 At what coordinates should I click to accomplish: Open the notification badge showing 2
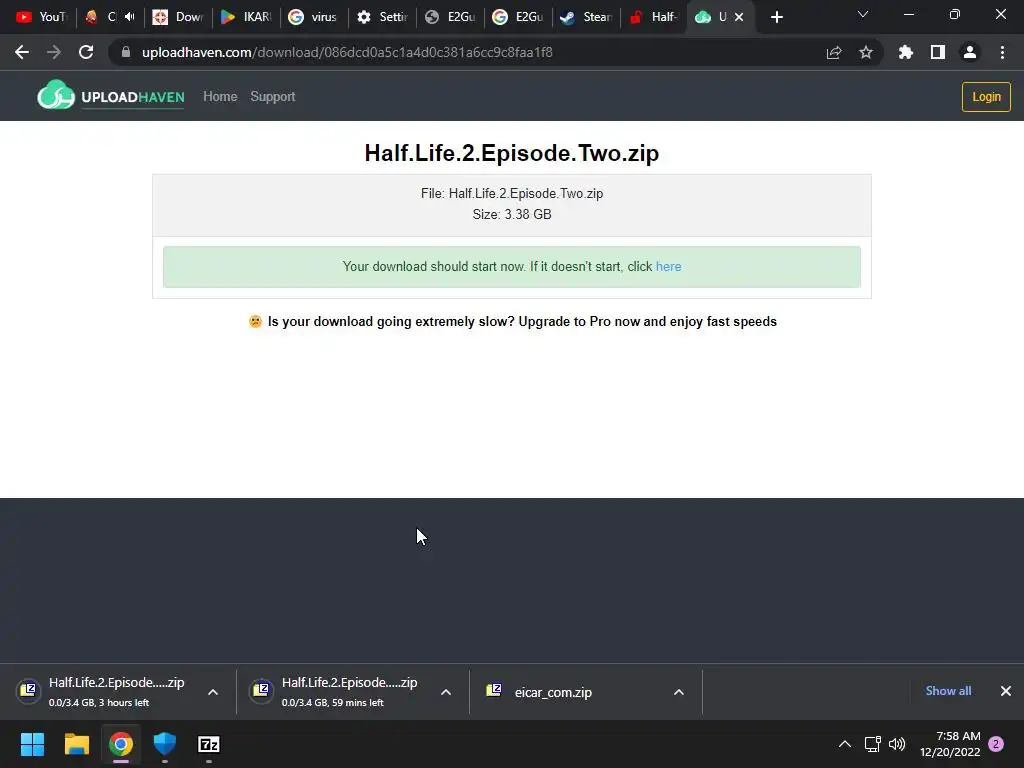pyautogui.click(x=996, y=744)
